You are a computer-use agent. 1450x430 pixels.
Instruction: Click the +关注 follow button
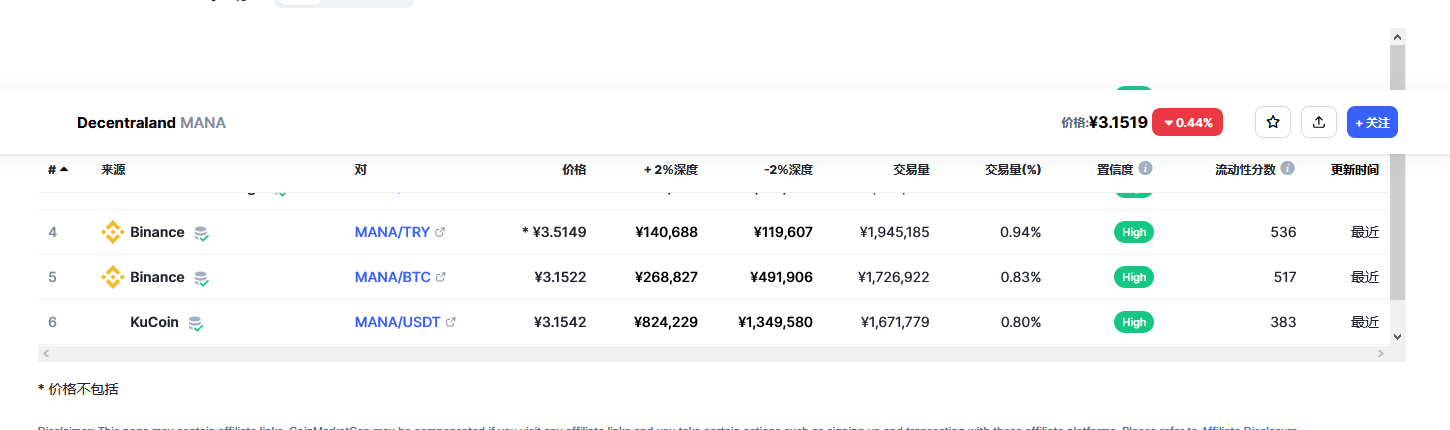(x=1372, y=122)
